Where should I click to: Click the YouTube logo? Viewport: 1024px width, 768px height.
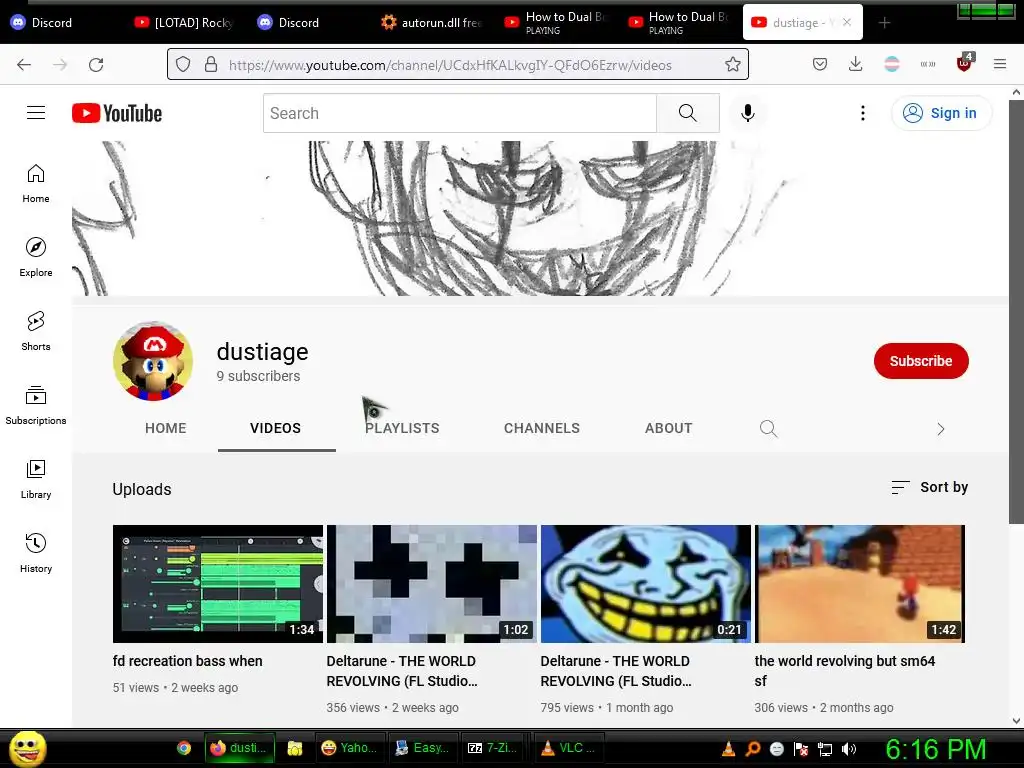[x=117, y=113]
